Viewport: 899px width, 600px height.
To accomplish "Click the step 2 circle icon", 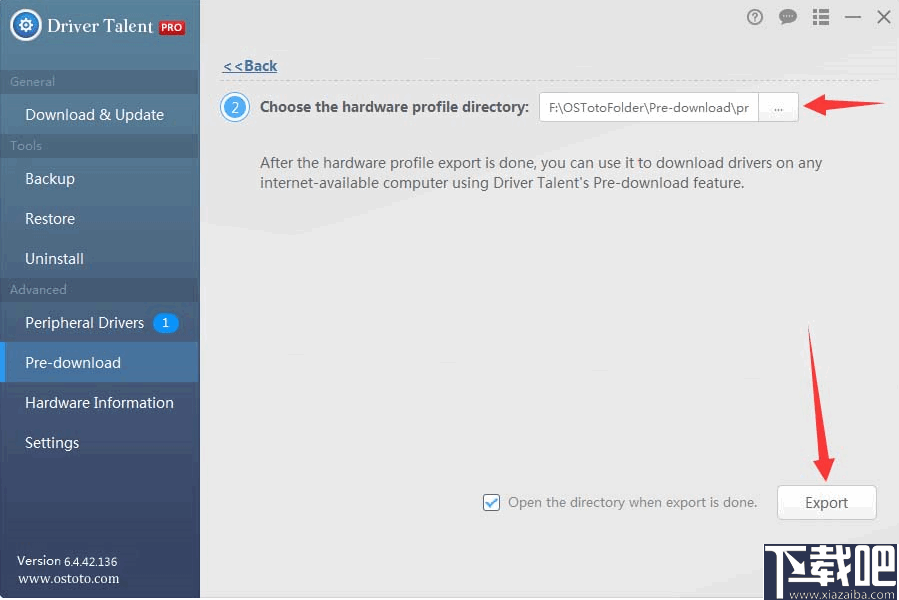I will click(234, 107).
